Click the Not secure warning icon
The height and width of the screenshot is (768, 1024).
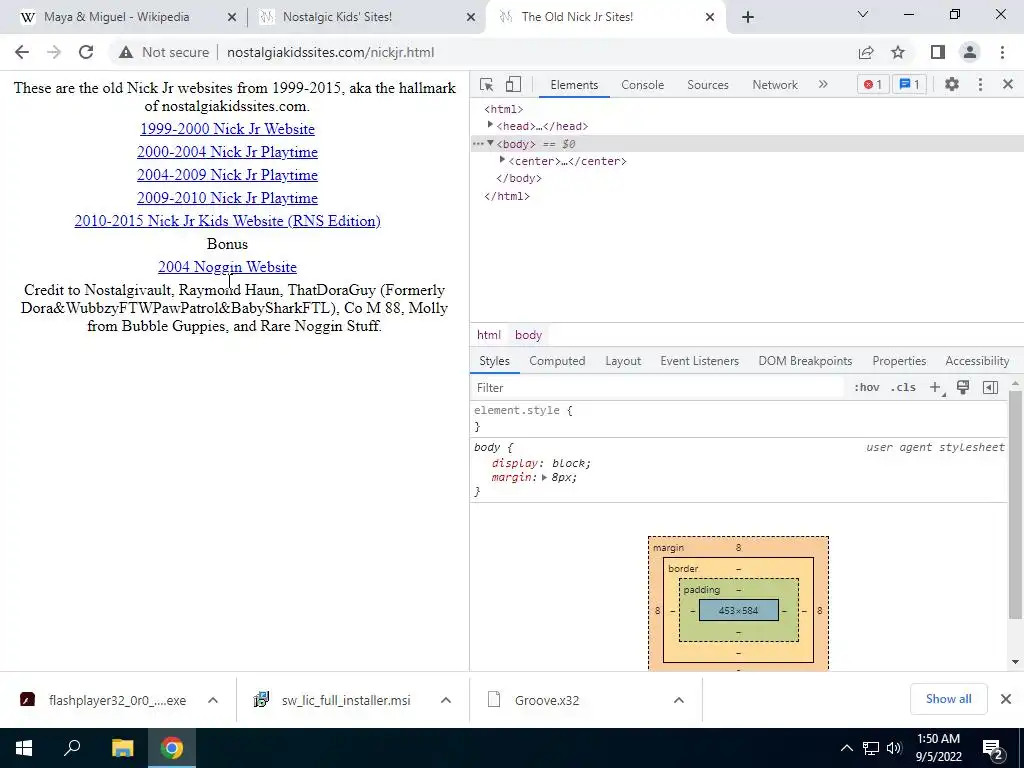[x=125, y=52]
